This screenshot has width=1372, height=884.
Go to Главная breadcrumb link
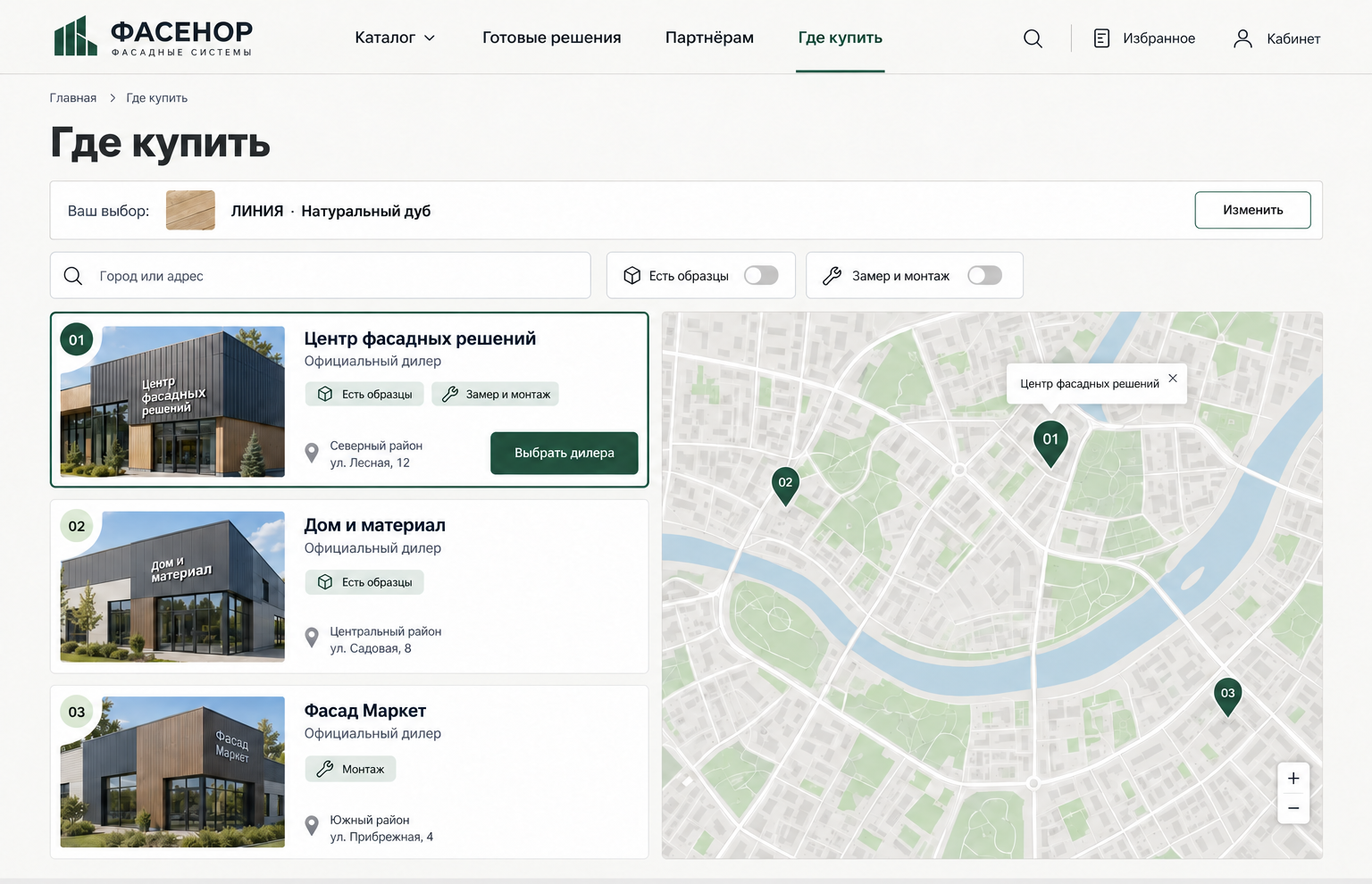(73, 98)
